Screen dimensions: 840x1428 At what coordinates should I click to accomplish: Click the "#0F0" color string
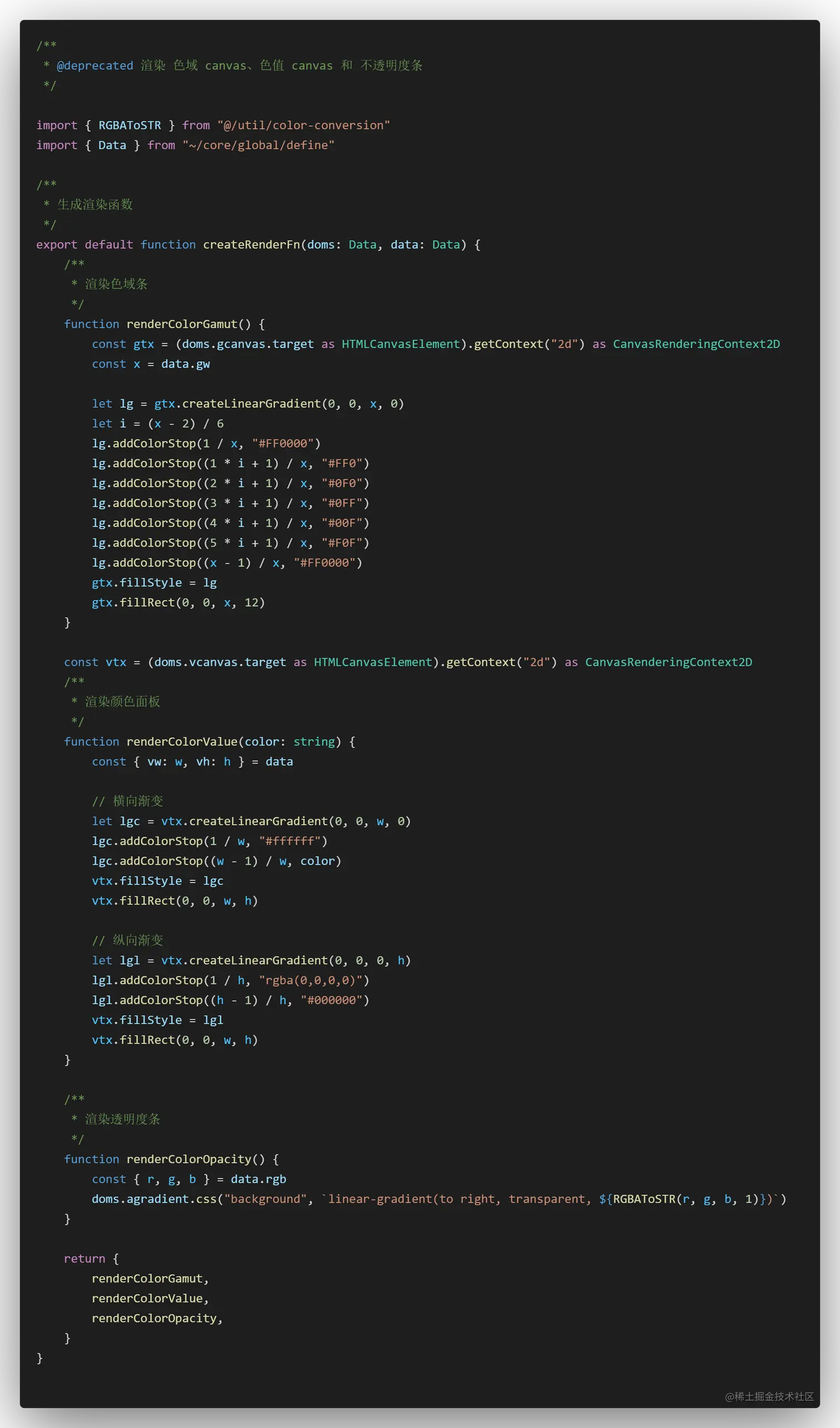point(342,484)
